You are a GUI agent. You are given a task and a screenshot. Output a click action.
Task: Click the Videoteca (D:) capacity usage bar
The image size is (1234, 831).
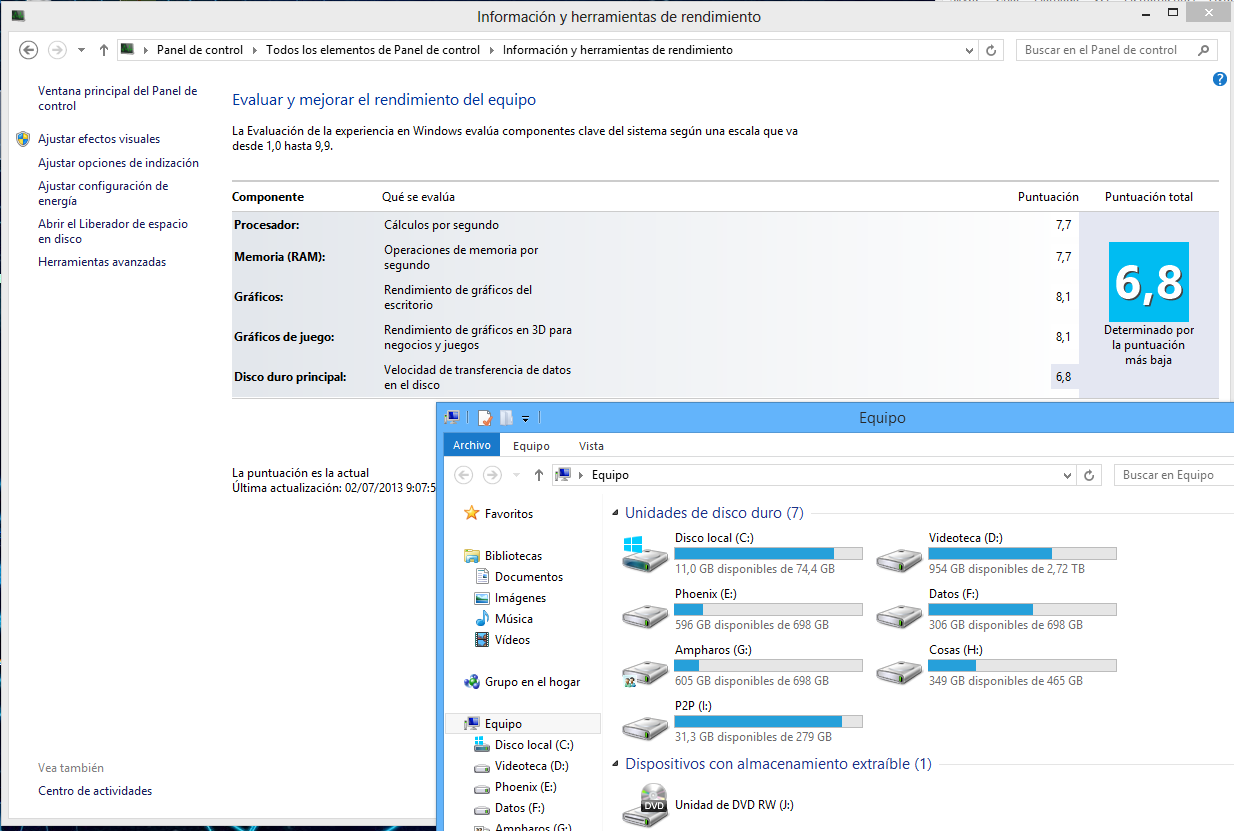[x=1022, y=553]
